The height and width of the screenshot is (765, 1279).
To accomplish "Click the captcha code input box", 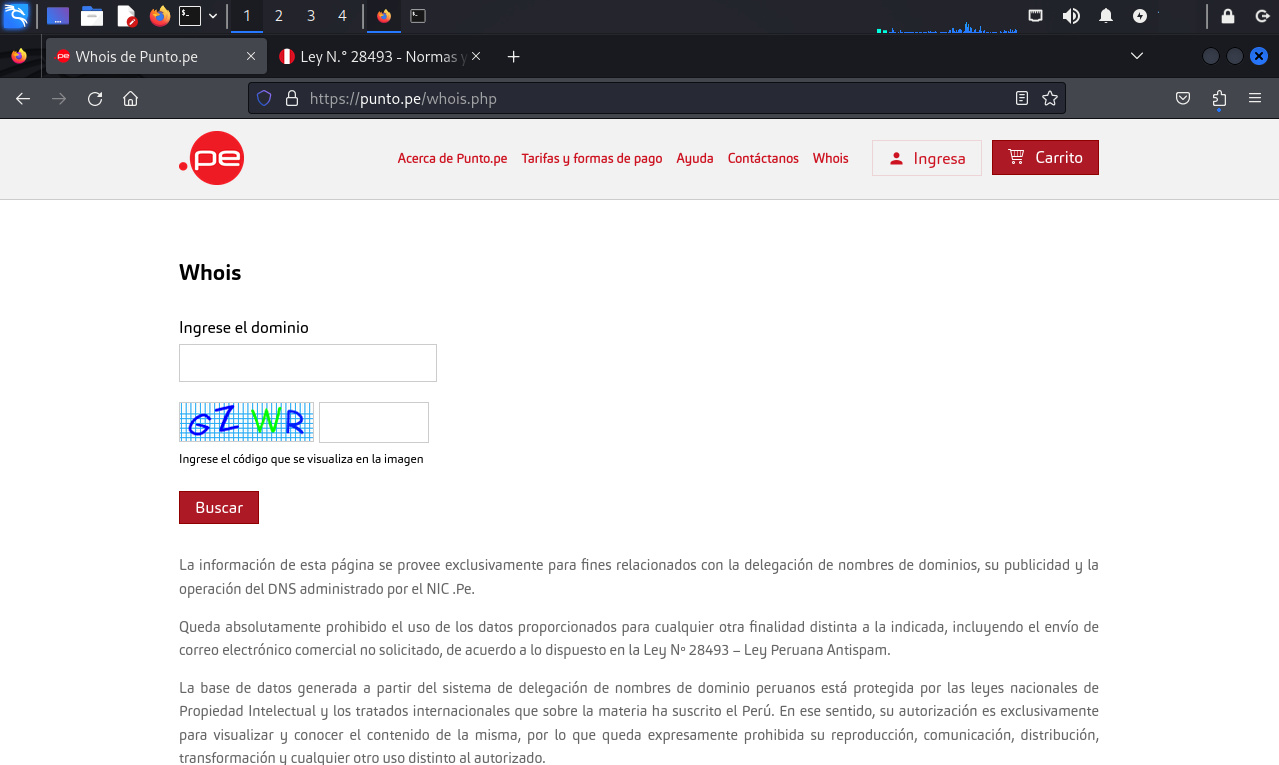I will coord(374,422).
